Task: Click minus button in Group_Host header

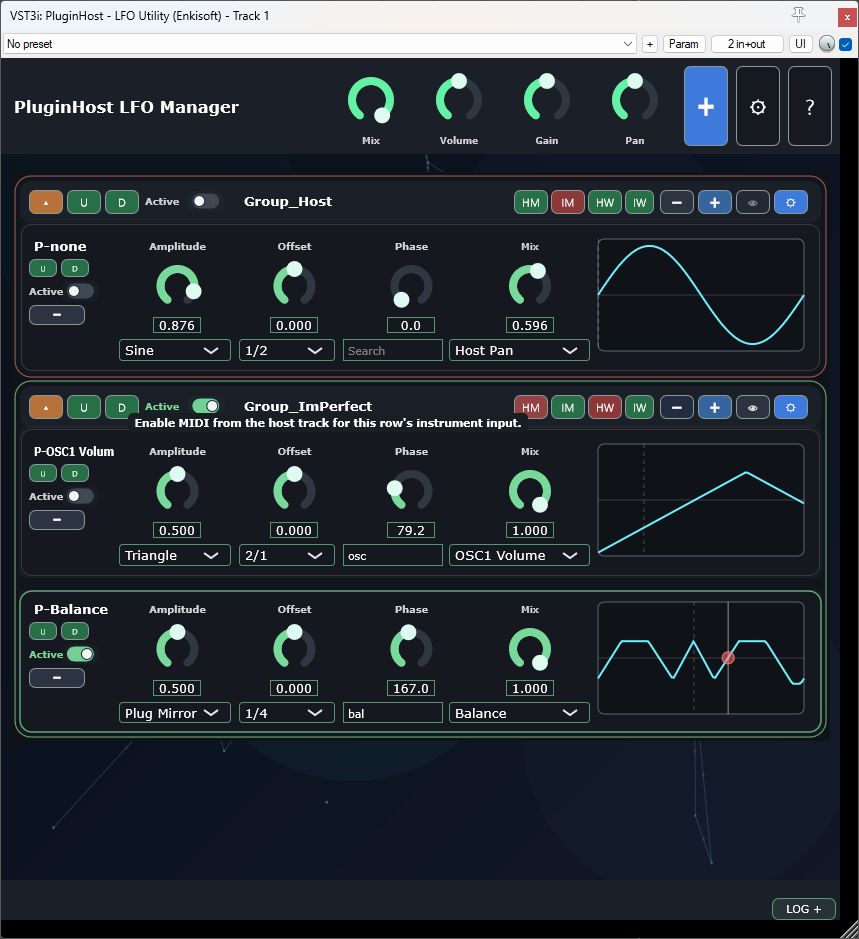Action: click(677, 202)
